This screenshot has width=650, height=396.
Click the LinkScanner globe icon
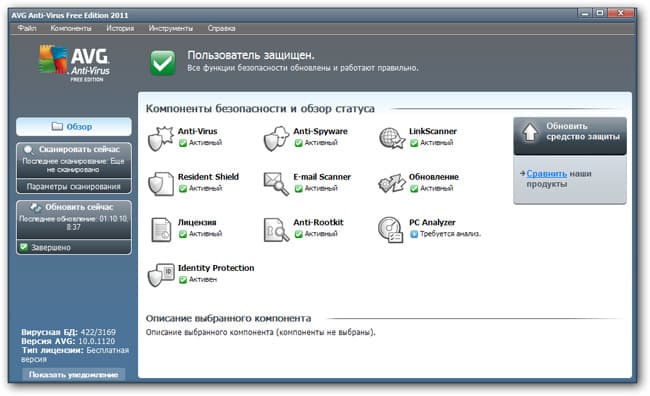[x=391, y=138]
